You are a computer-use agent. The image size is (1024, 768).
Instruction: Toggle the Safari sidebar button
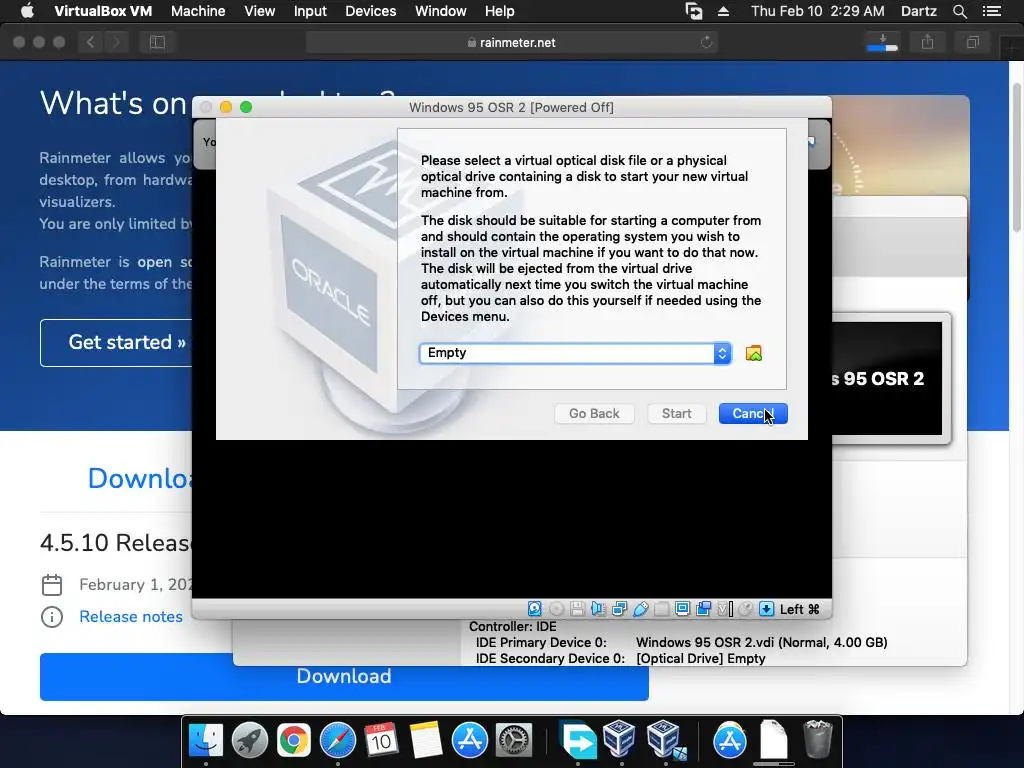tap(157, 42)
